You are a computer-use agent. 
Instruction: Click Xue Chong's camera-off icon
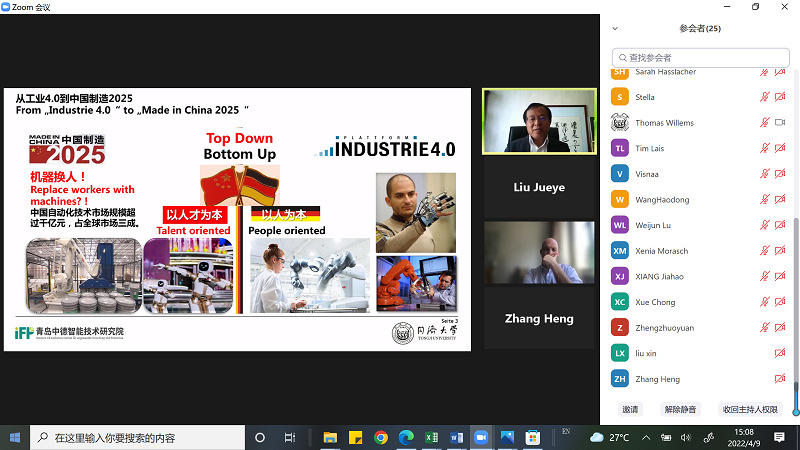pyautogui.click(x=780, y=302)
